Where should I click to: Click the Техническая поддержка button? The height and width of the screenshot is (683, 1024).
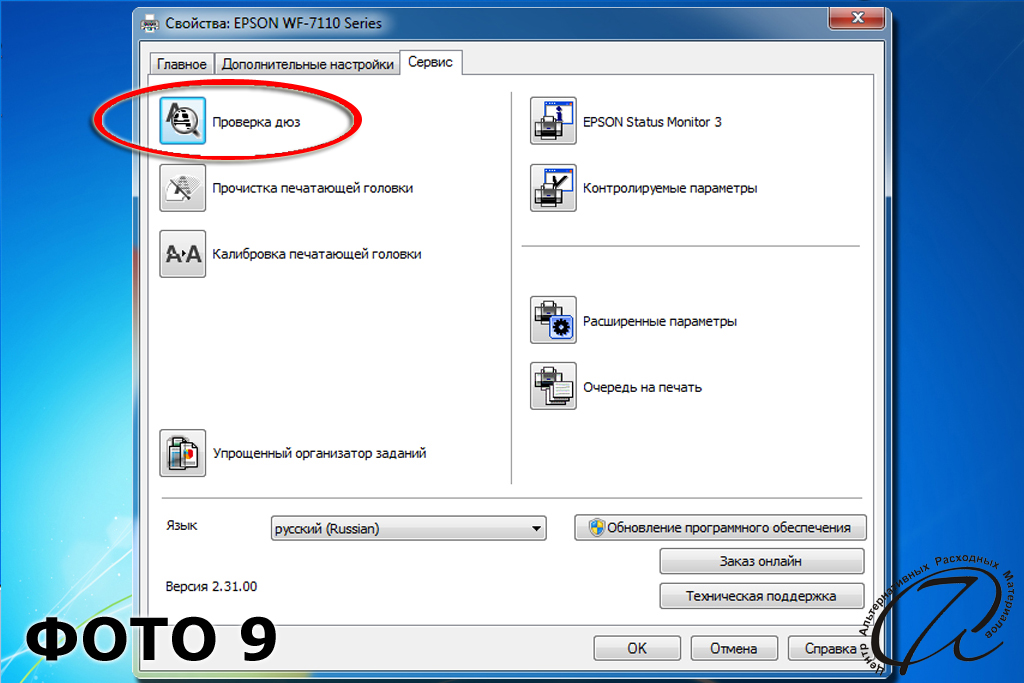761,596
